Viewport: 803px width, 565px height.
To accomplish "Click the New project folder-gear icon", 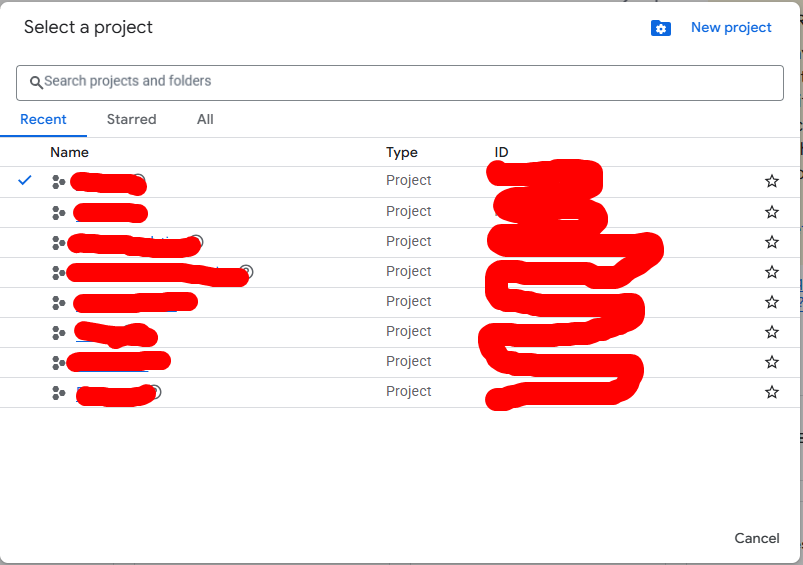I will (661, 28).
